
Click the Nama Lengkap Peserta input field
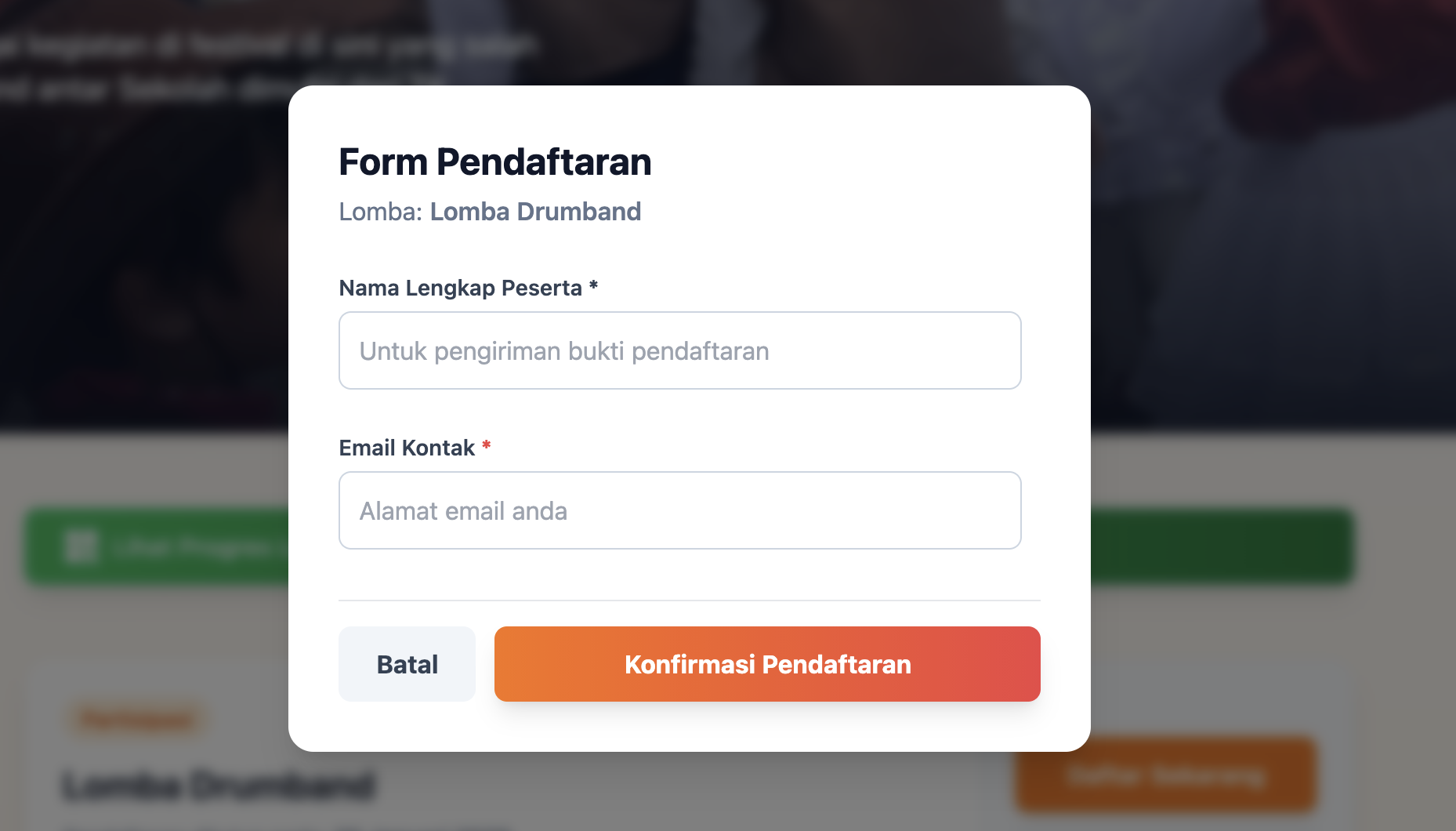pyautogui.click(x=679, y=350)
